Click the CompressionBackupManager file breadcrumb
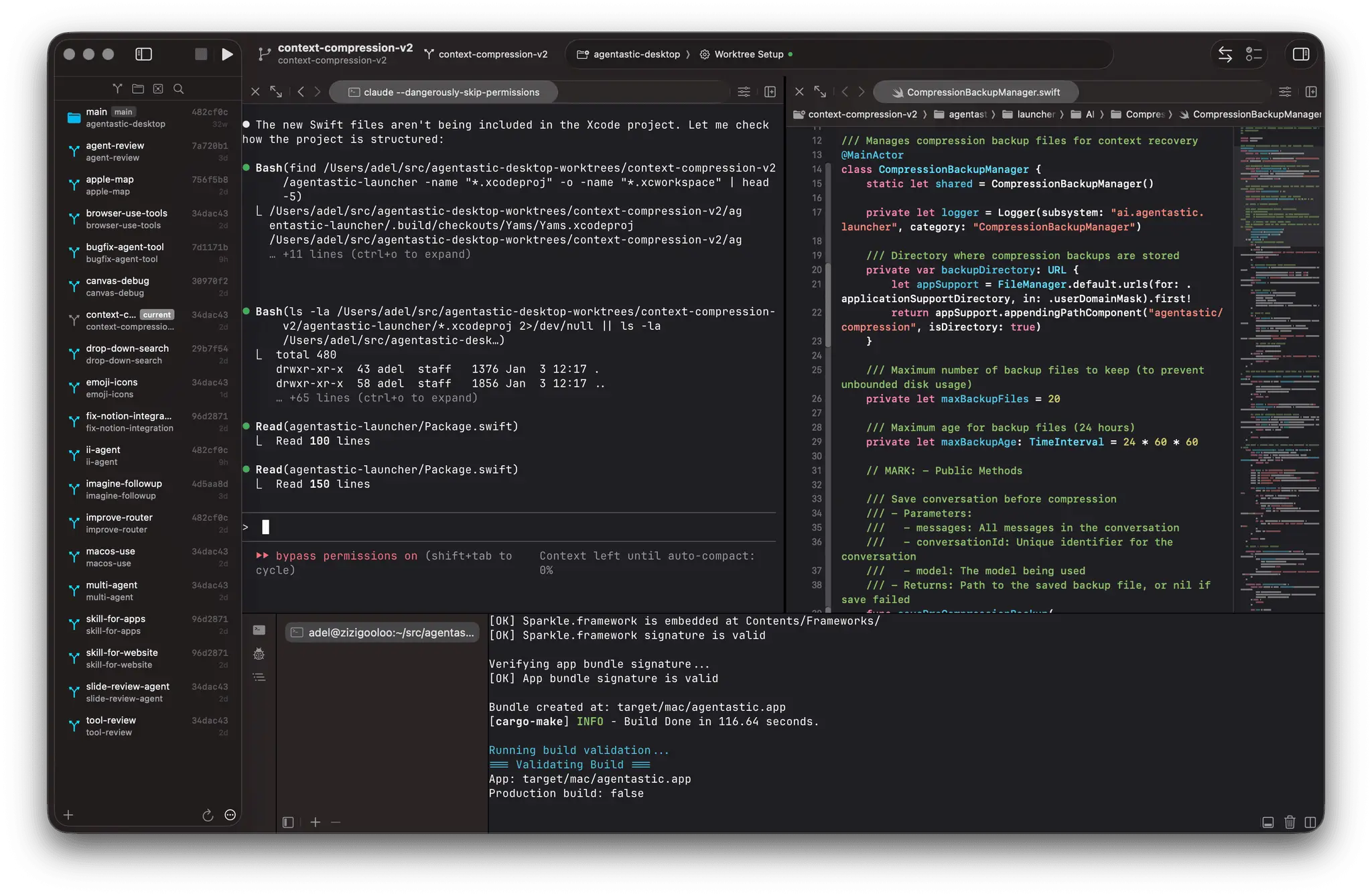The image size is (1372, 896). (x=1250, y=115)
